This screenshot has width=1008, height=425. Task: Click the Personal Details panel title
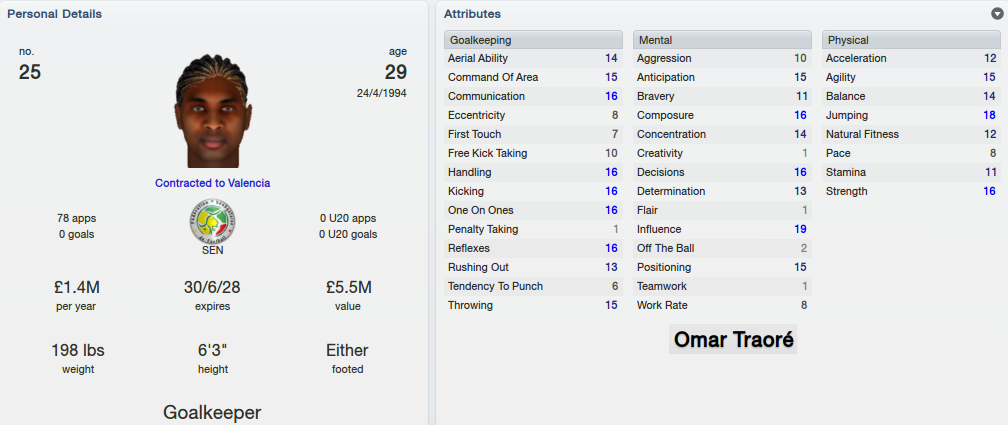[x=55, y=14]
